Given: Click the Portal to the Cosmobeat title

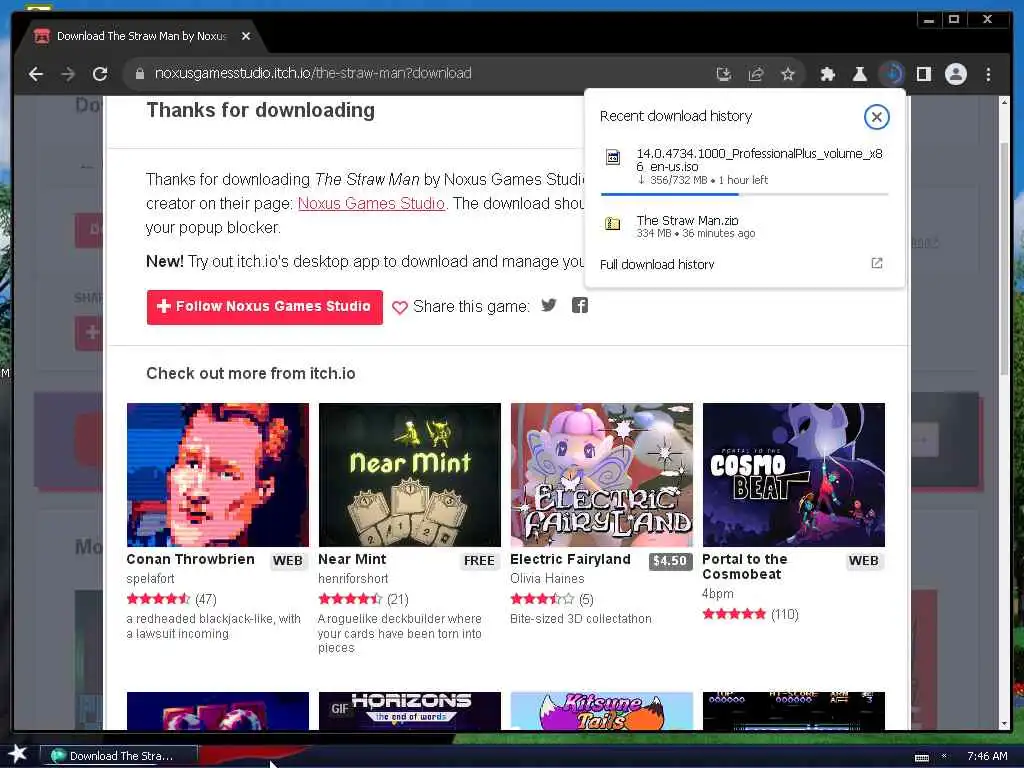Looking at the screenshot, I should pyautogui.click(x=744, y=567).
